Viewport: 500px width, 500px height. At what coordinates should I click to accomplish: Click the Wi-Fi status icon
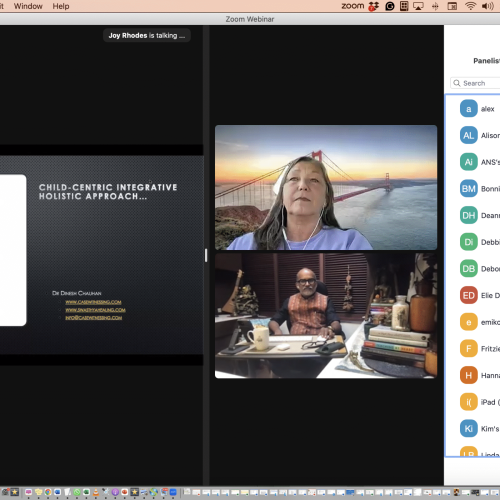click(x=470, y=6)
